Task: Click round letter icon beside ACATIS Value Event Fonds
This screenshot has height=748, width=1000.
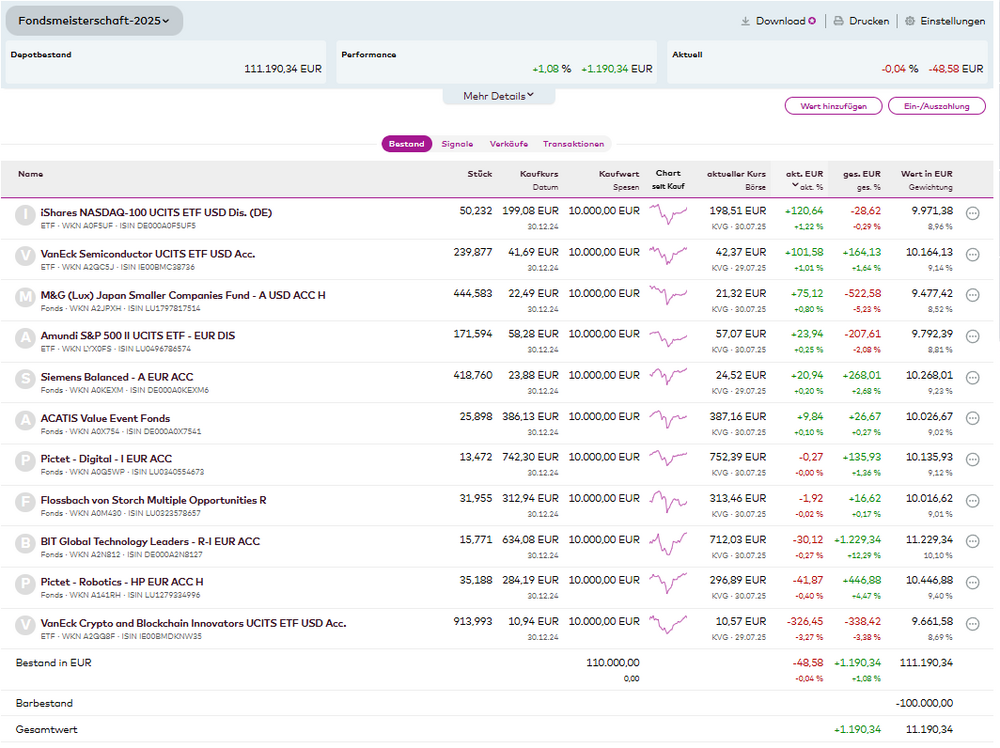Action: pos(25,420)
